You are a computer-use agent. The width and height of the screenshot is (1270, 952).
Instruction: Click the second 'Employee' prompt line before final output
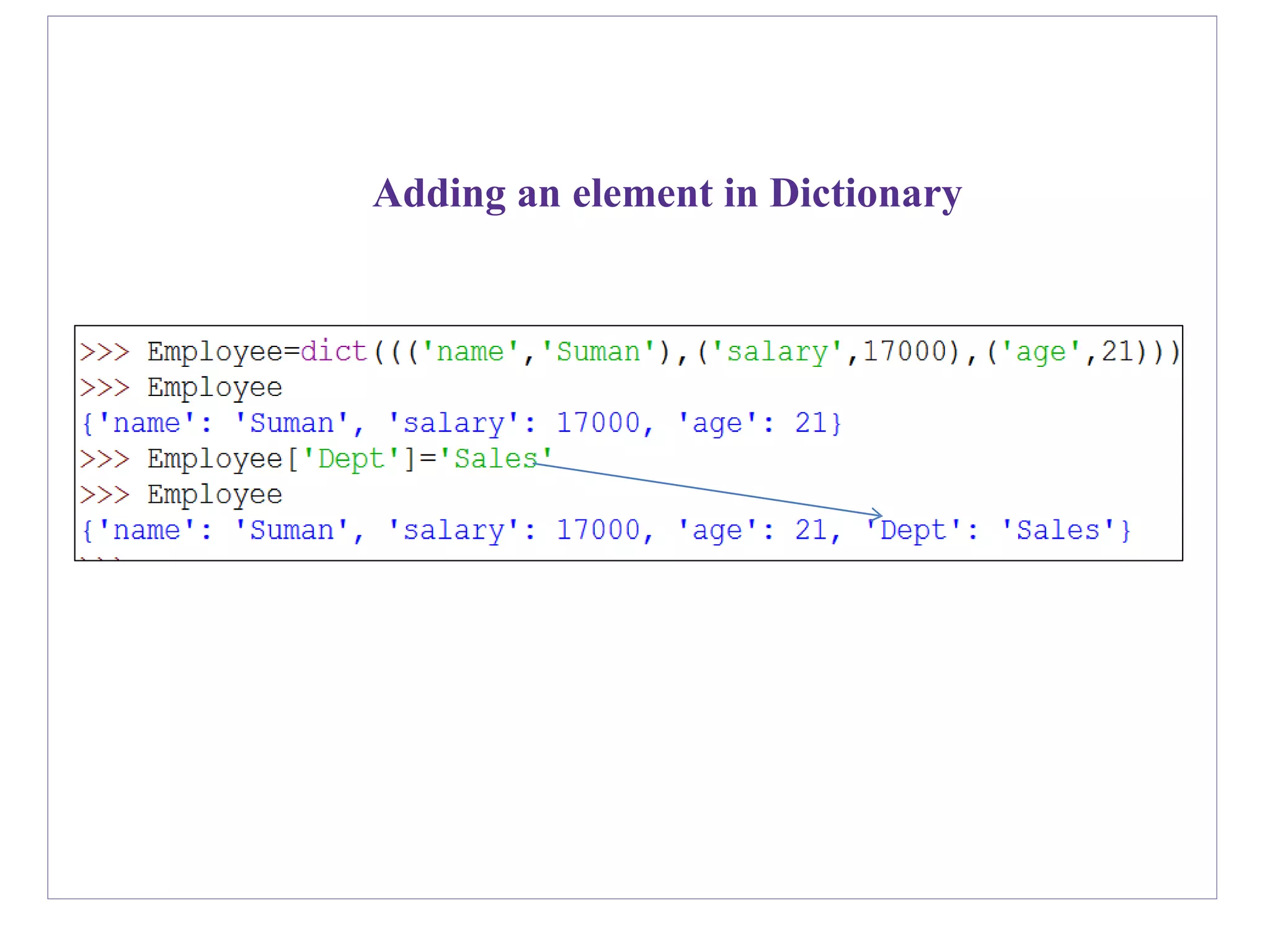click(182, 495)
